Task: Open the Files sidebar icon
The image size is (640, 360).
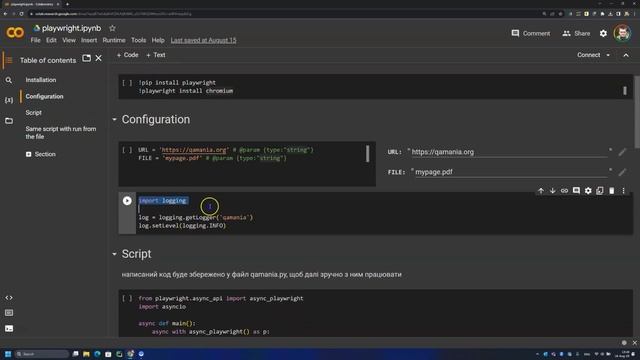Action: point(9,120)
